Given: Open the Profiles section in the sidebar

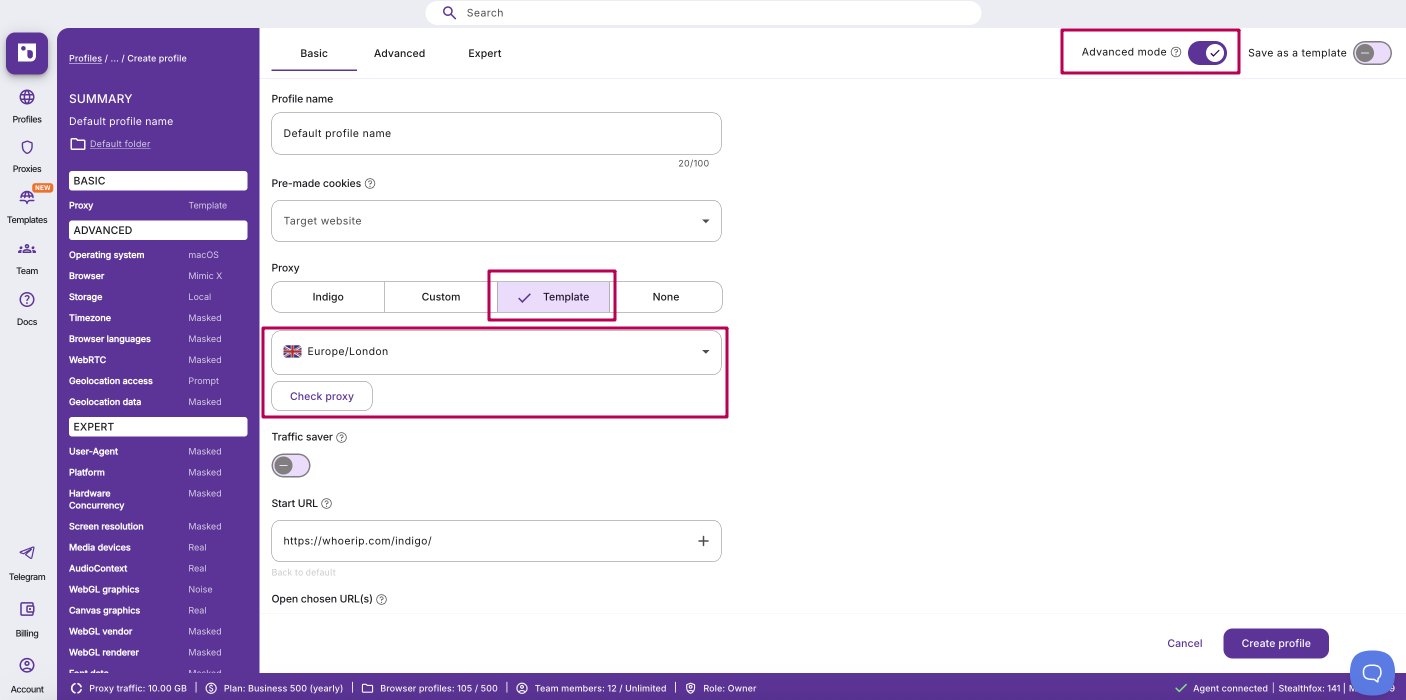Looking at the screenshot, I should pos(26,105).
